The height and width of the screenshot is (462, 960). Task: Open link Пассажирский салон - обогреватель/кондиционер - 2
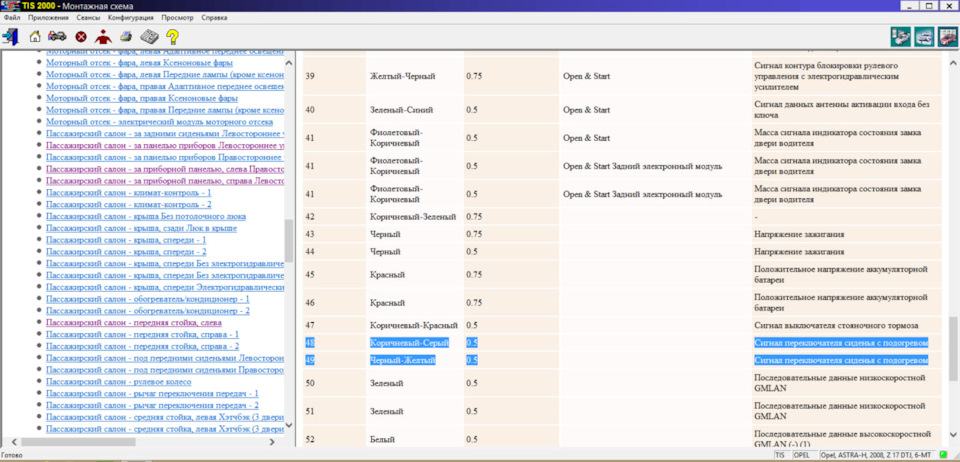pyautogui.click(x=148, y=311)
